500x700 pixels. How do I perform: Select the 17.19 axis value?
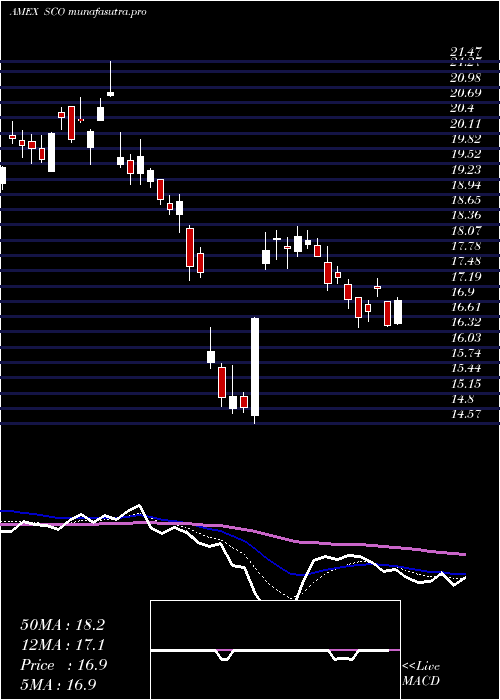tap(466, 276)
